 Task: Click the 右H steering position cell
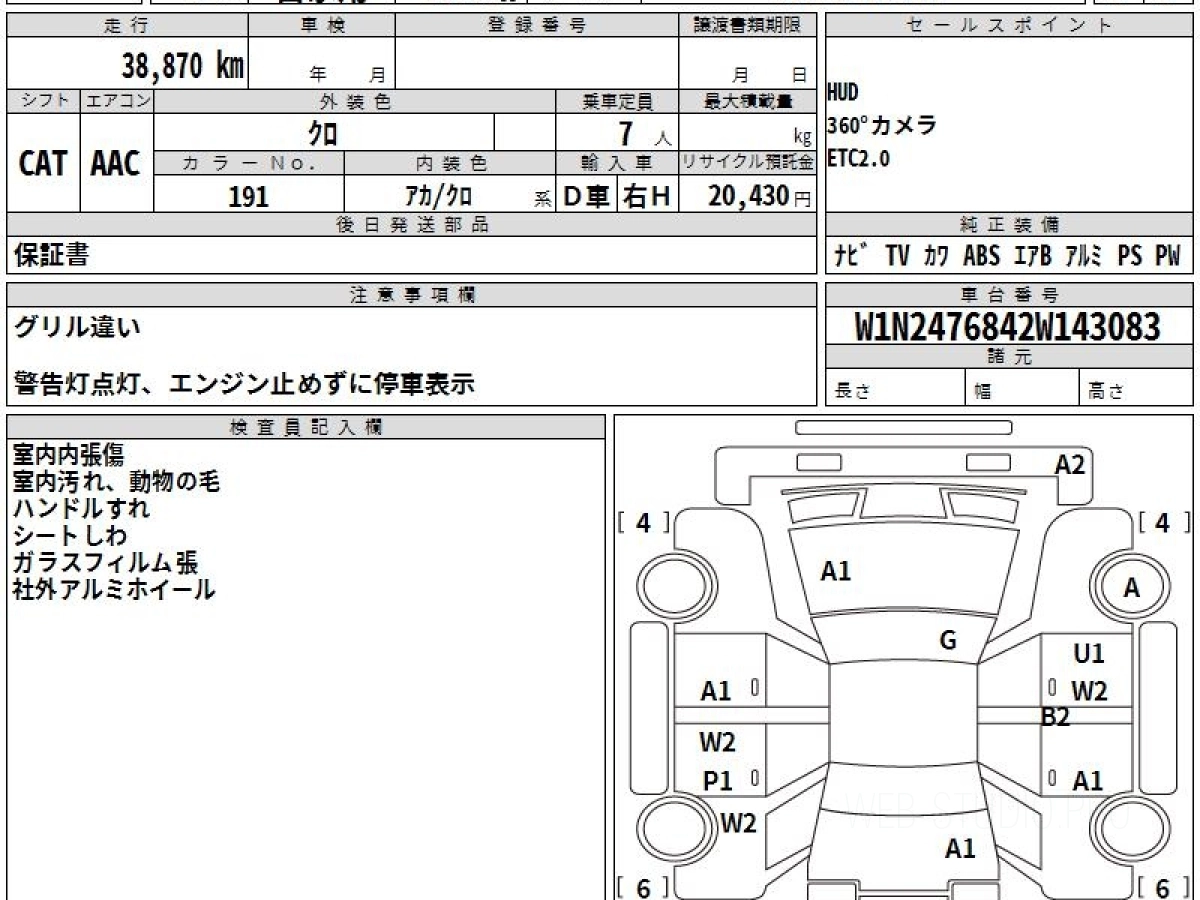647,196
